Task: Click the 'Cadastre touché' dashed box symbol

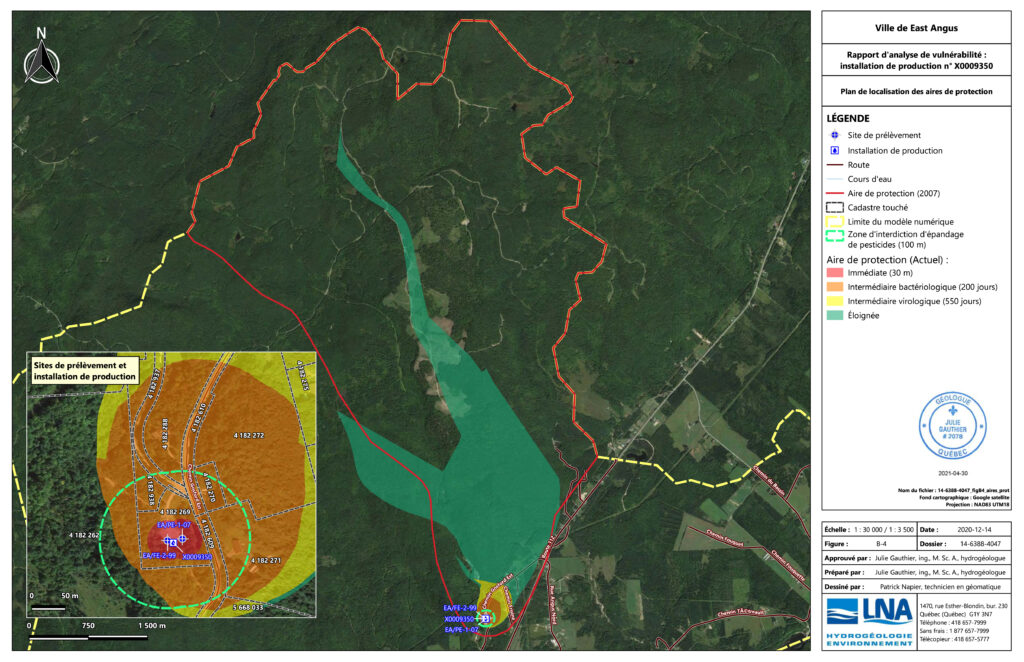Action: point(835,207)
